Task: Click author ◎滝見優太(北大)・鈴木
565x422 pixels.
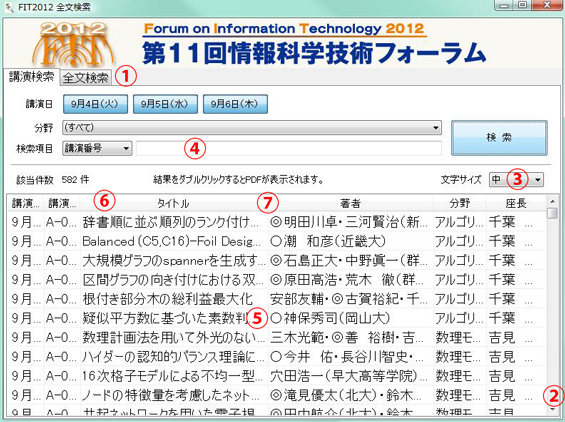Action: 346,396
